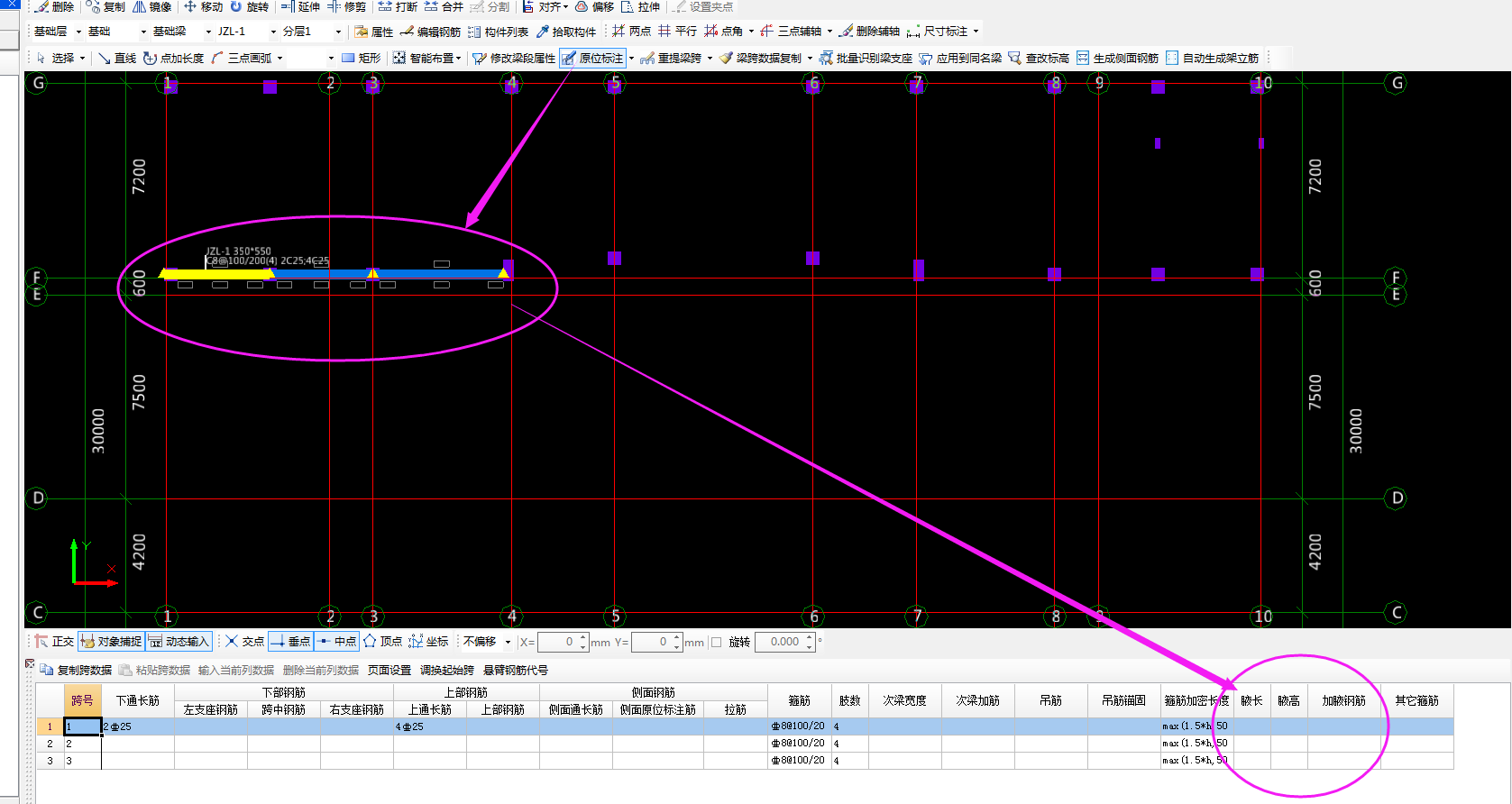Select the 点加长度 drawing tool
Viewport: 1512px width, 804px height.
click(x=173, y=58)
